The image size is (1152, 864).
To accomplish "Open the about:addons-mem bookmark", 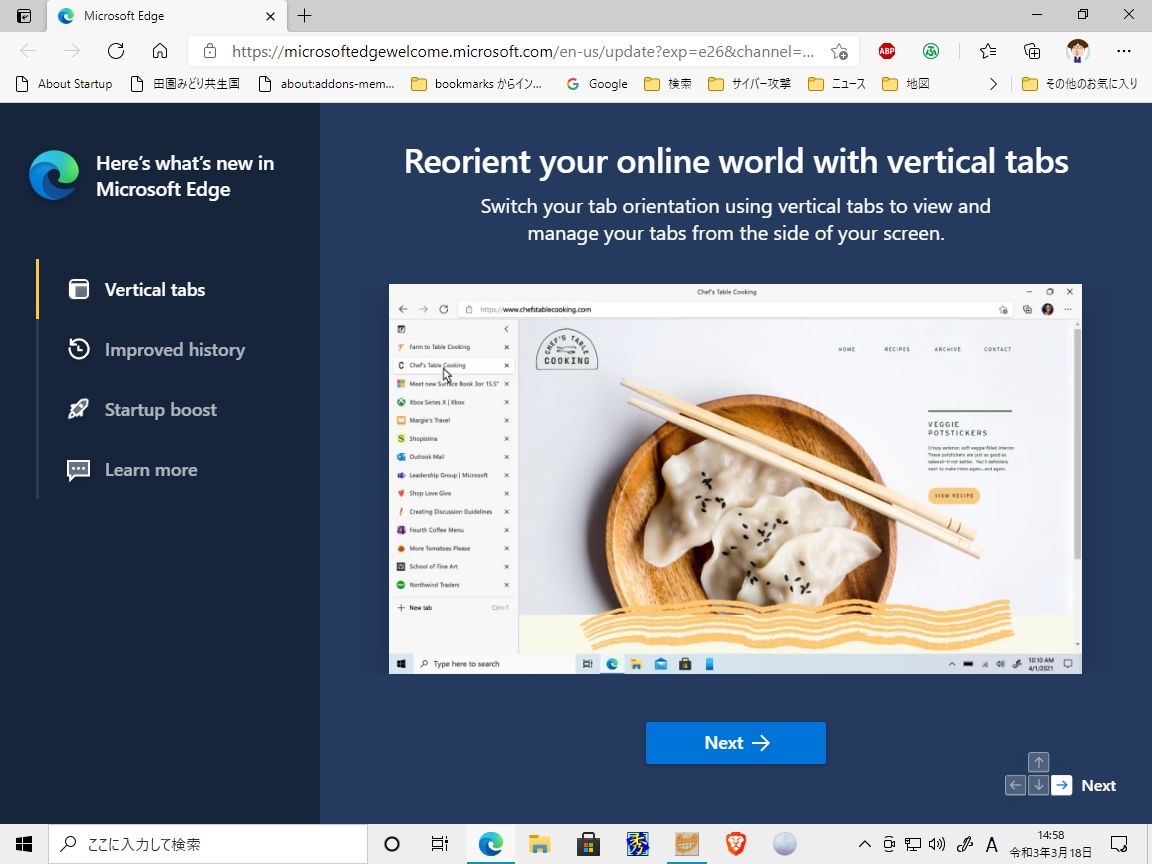I will pyautogui.click(x=327, y=84).
